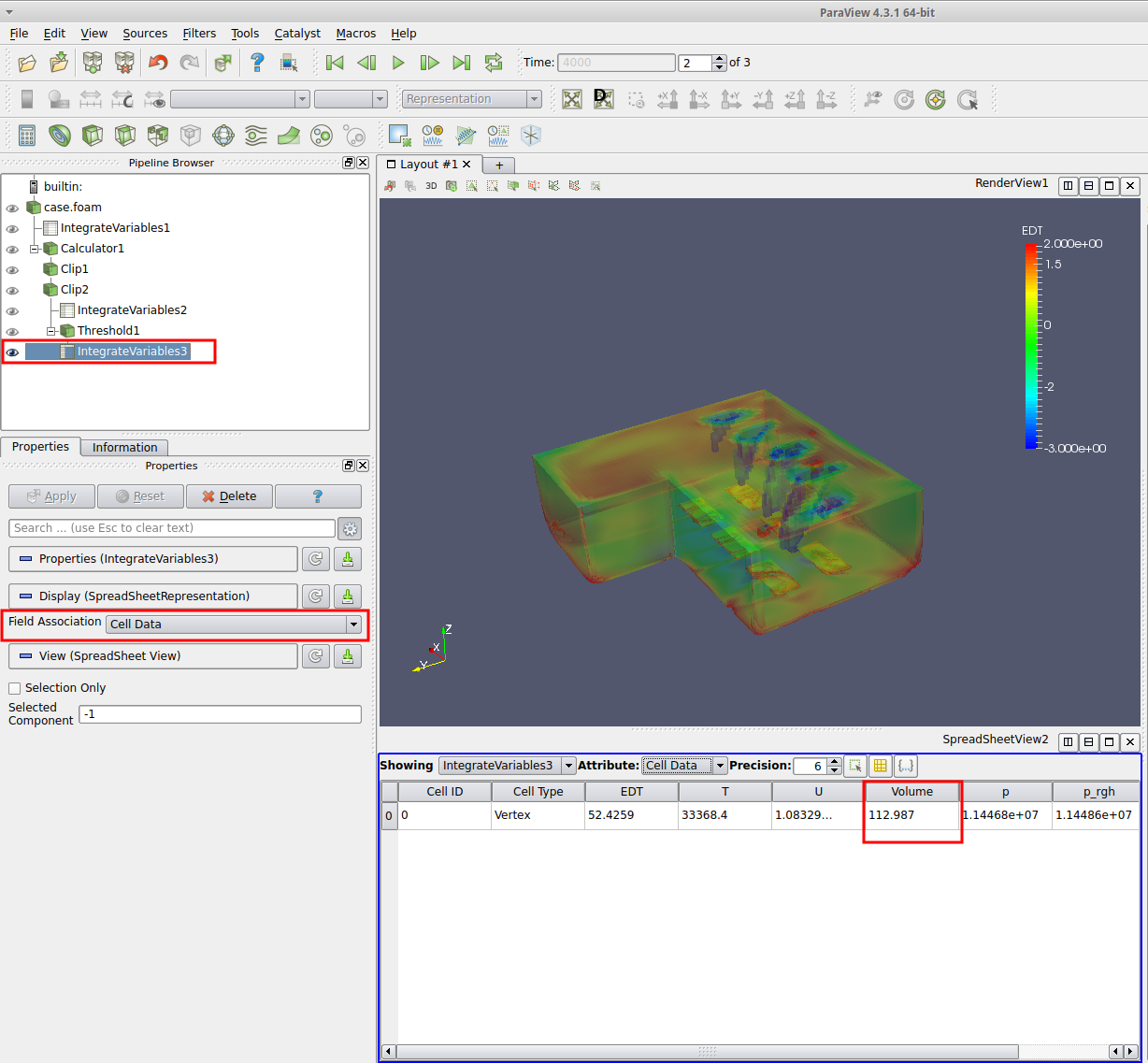
Task: Switch to the Information tab
Action: (124, 448)
